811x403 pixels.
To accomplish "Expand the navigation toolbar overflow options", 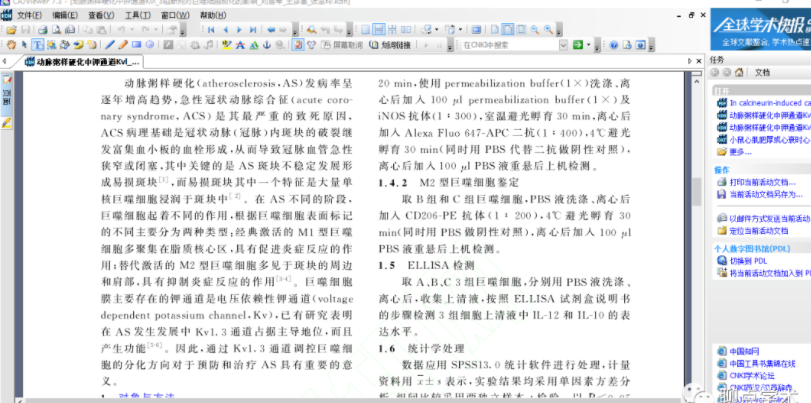I will 295,30.
